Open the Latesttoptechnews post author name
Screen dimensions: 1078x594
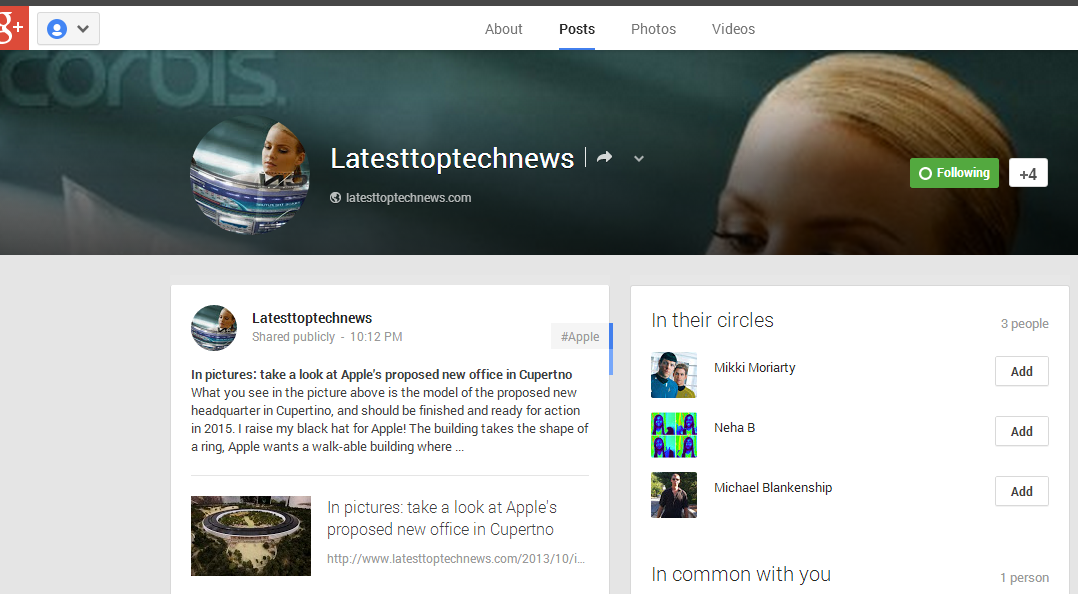point(312,318)
